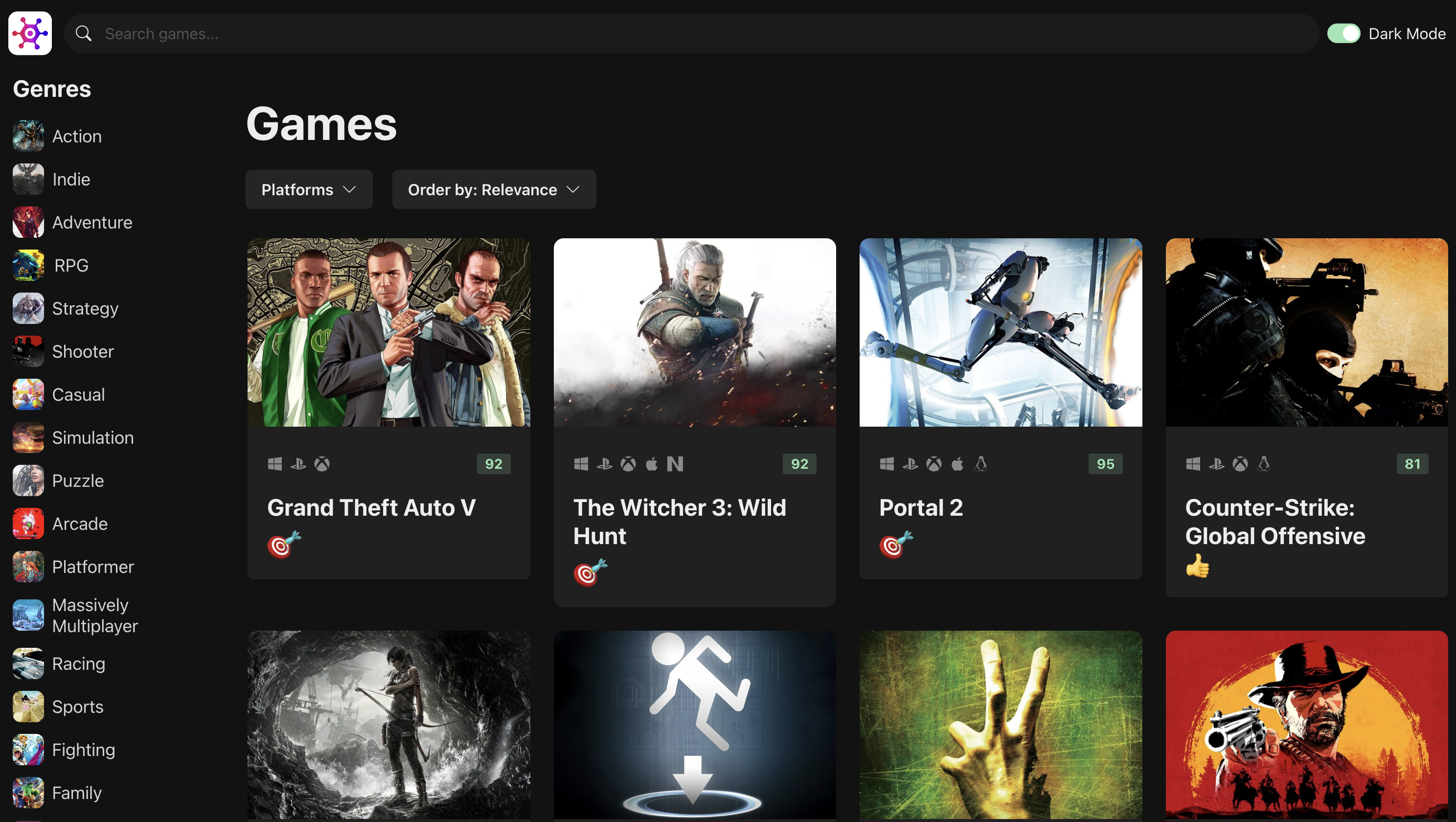The width and height of the screenshot is (1456, 822).
Task: Click The Witcher 3: Wild Hunt title
Action: click(x=680, y=521)
